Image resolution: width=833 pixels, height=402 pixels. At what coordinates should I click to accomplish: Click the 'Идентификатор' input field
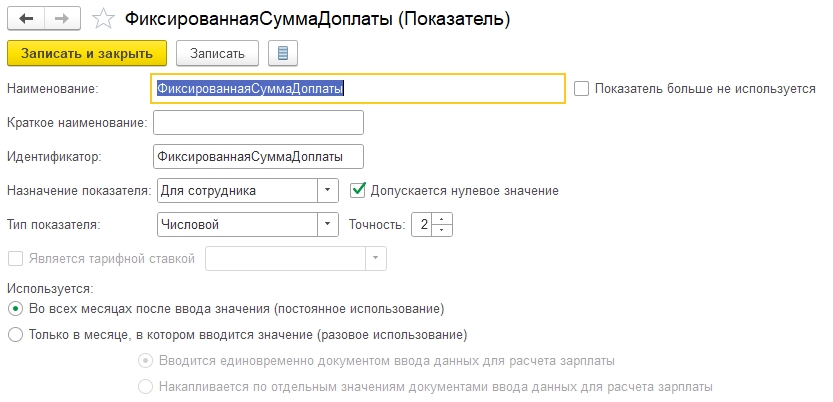pyautogui.click(x=258, y=156)
